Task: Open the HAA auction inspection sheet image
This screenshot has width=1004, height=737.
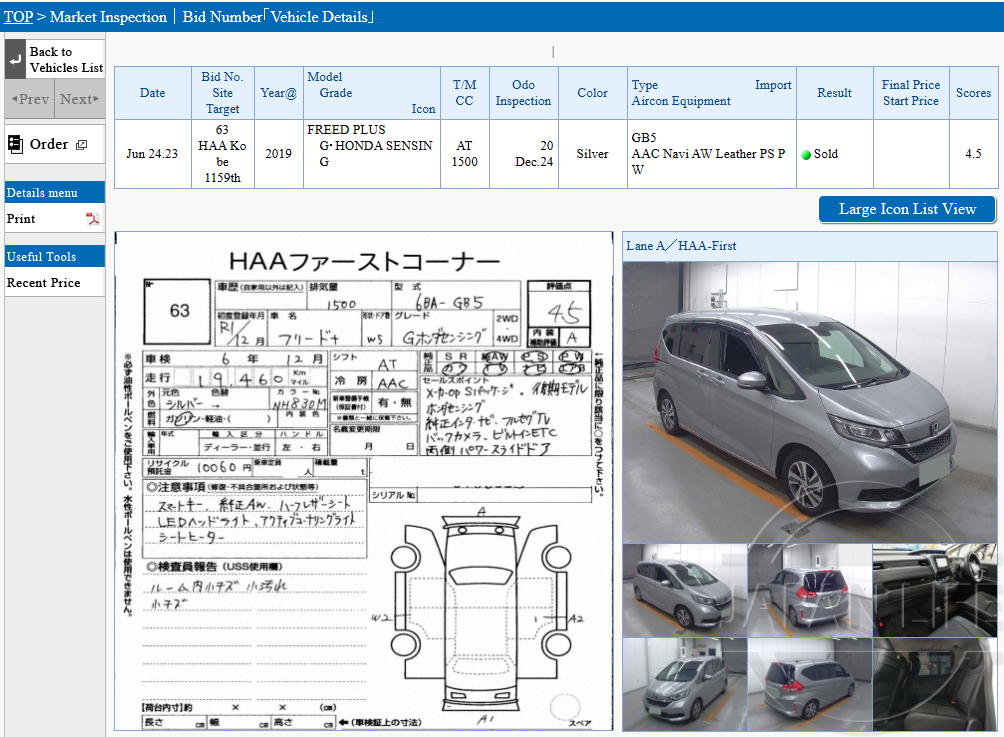Action: click(x=365, y=480)
